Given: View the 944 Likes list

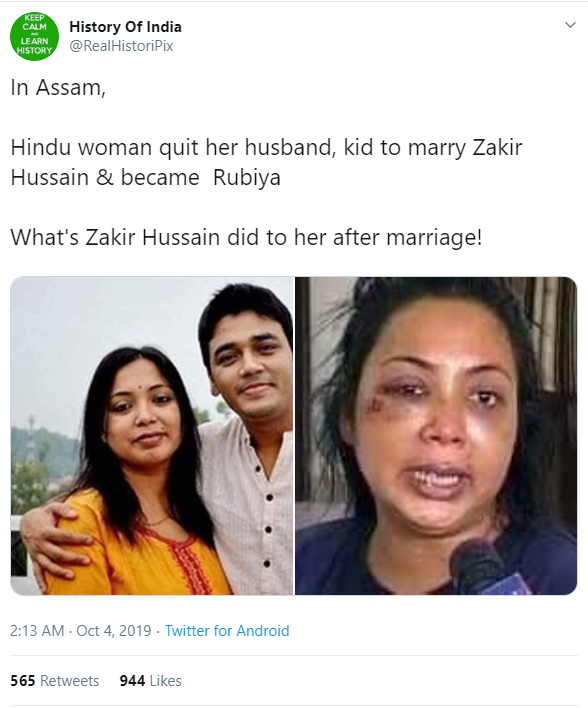Looking at the screenshot, I should pyautogui.click(x=150, y=680).
